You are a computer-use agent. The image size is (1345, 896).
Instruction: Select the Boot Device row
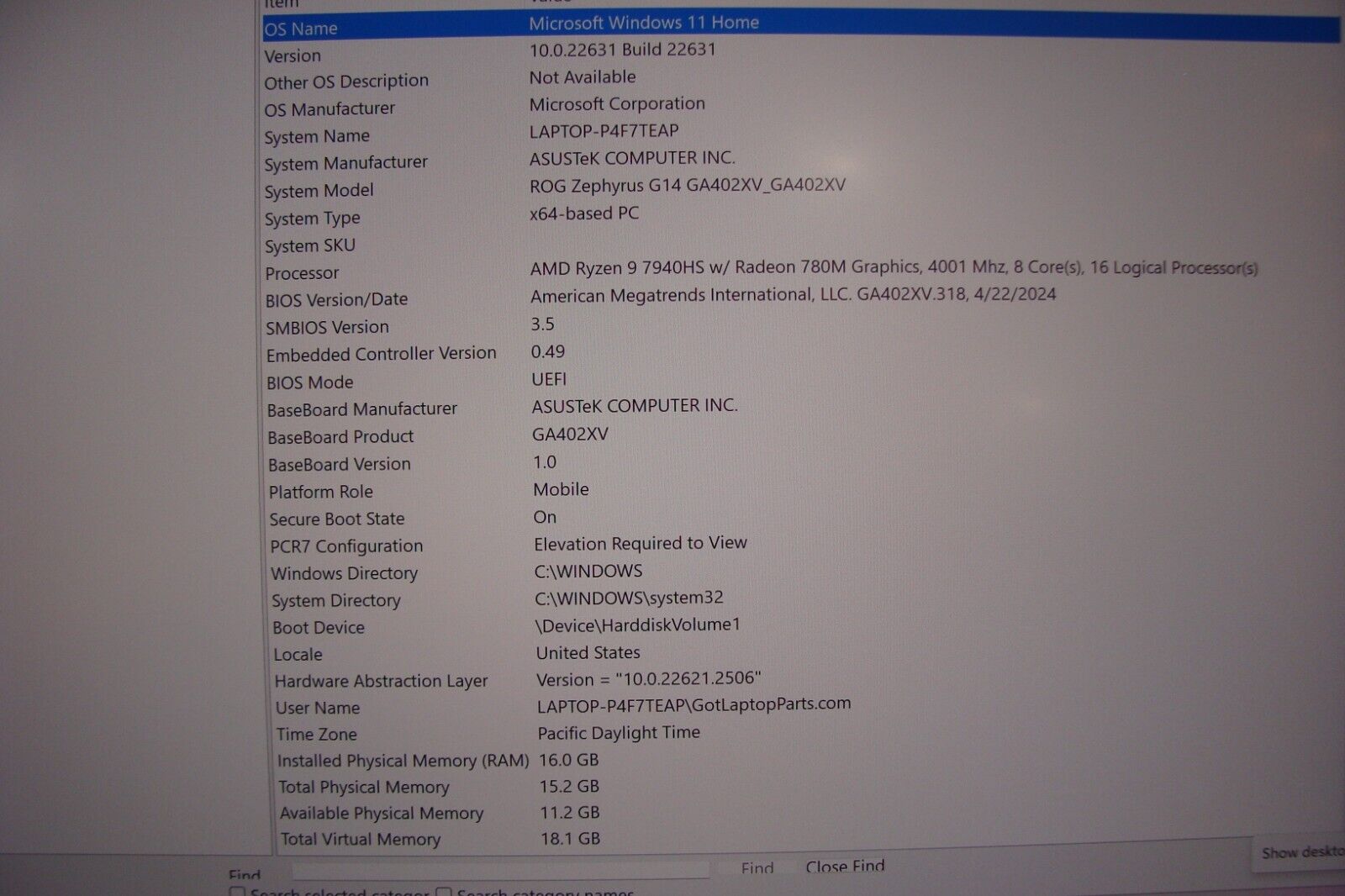tap(801, 627)
